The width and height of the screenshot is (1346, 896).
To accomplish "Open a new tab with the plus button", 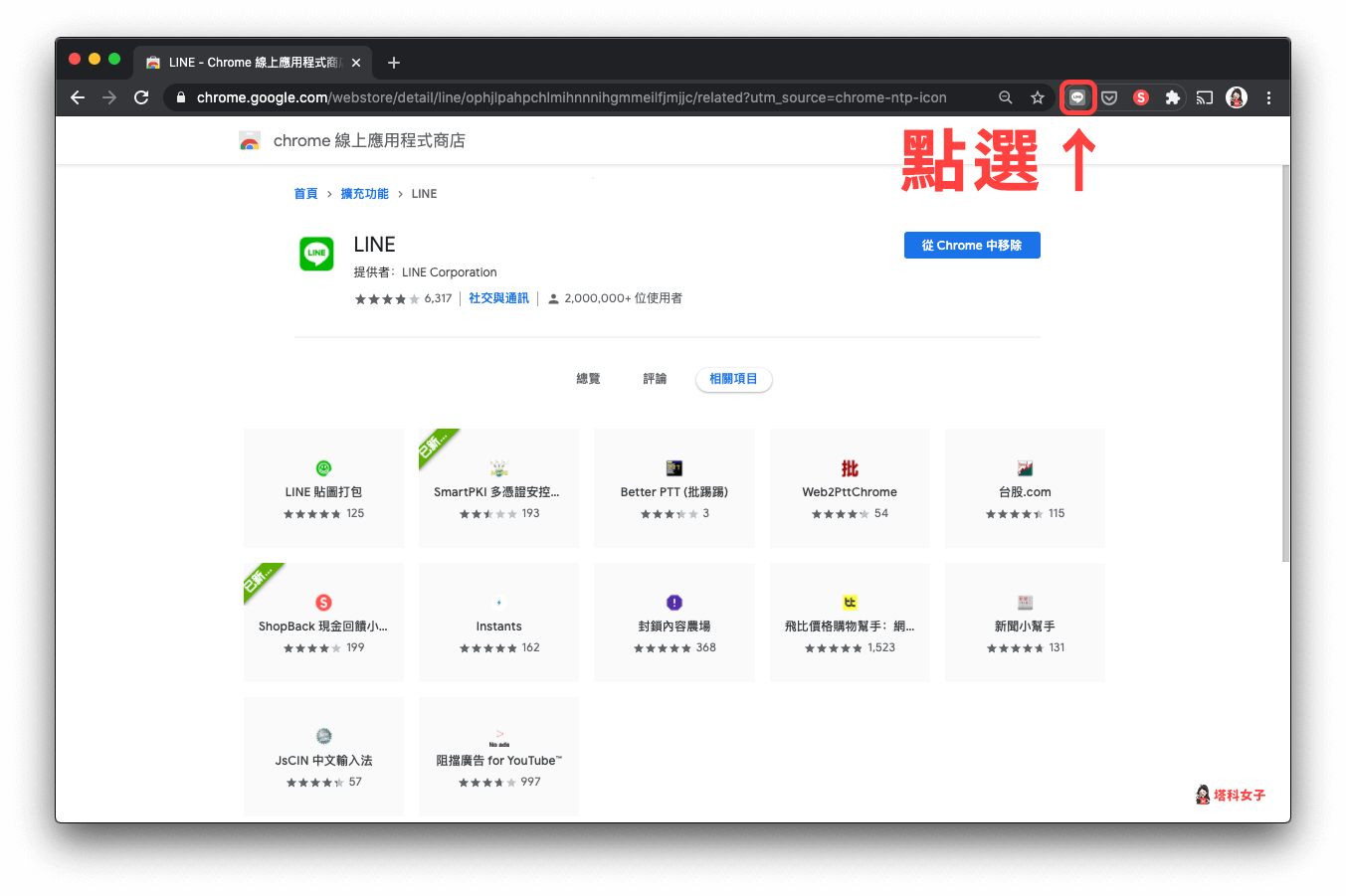I will tap(393, 62).
